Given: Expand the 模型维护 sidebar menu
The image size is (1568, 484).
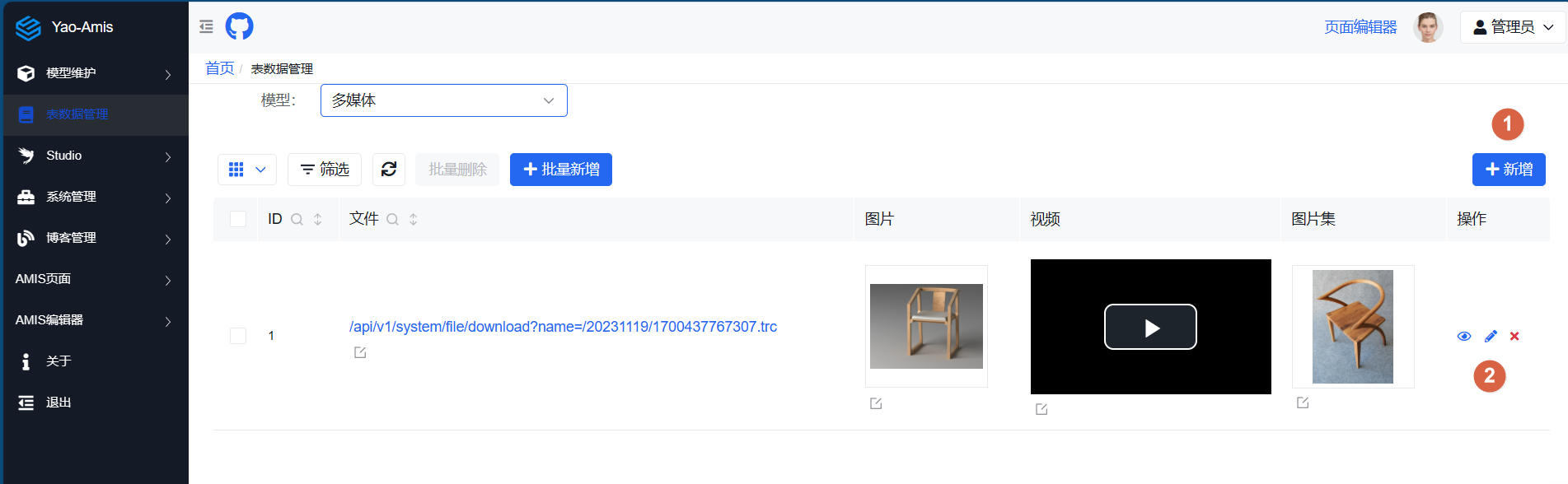Looking at the screenshot, I should [x=95, y=73].
